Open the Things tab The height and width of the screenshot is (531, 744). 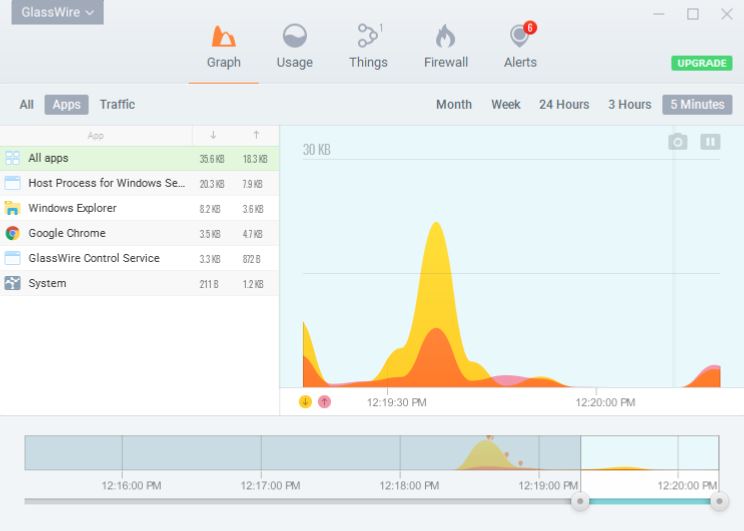pyautogui.click(x=368, y=47)
